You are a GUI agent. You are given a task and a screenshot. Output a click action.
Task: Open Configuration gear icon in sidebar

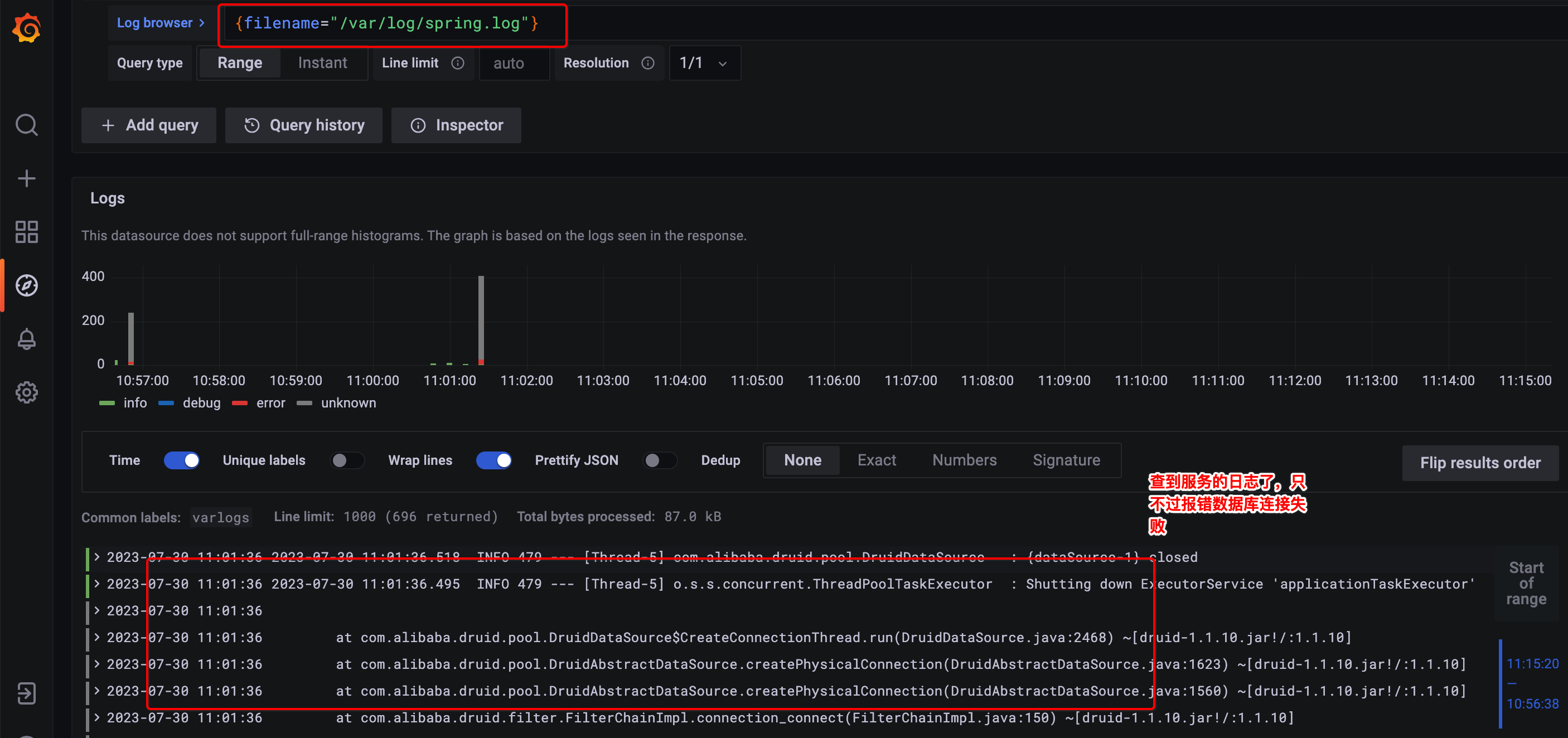click(26, 392)
